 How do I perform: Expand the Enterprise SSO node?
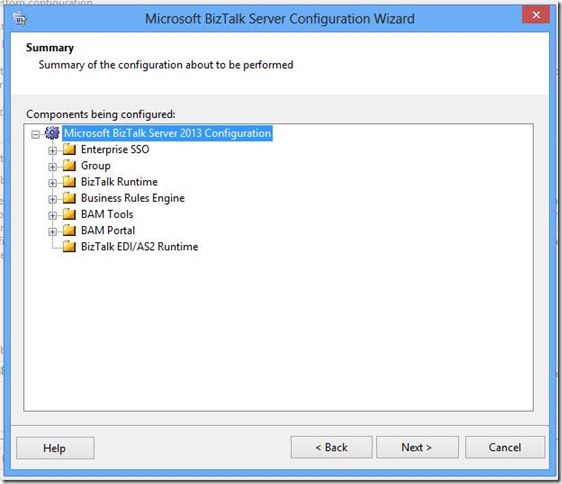pyautogui.click(x=53, y=151)
